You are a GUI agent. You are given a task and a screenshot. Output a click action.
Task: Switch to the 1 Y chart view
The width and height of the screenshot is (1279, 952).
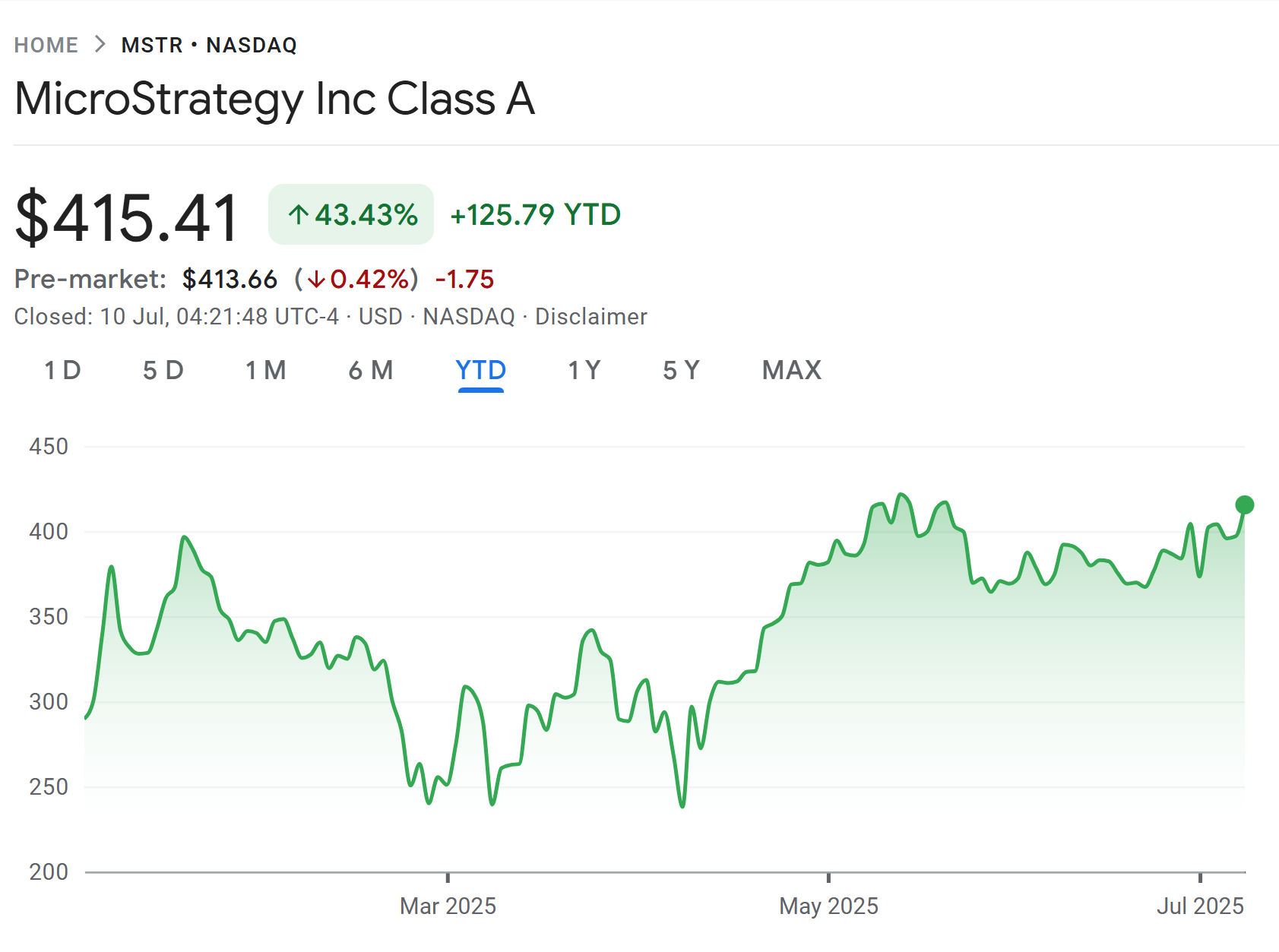(x=584, y=371)
